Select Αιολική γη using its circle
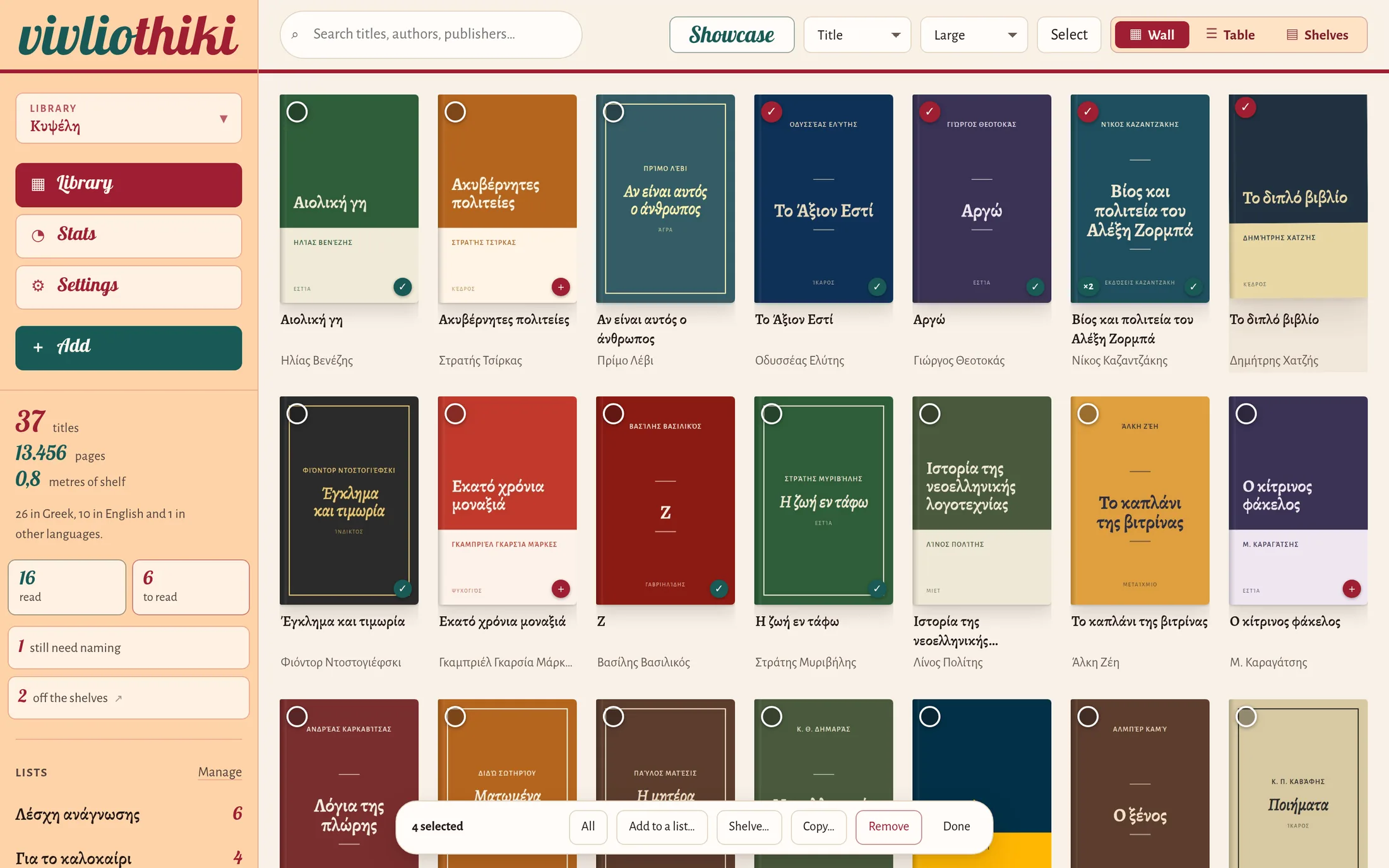 point(297,112)
